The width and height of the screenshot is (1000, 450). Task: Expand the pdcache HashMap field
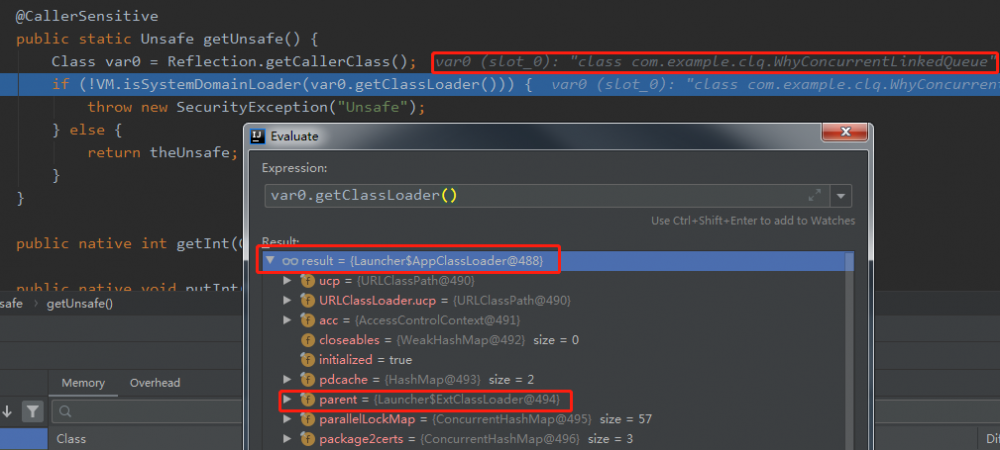288,380
